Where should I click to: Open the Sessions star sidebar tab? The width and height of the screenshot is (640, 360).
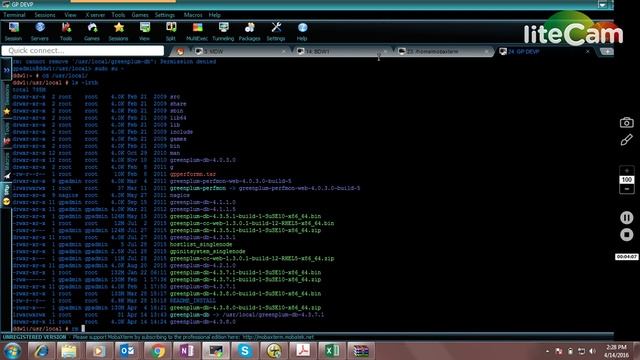pyautogui.click(x=7, y=100)
